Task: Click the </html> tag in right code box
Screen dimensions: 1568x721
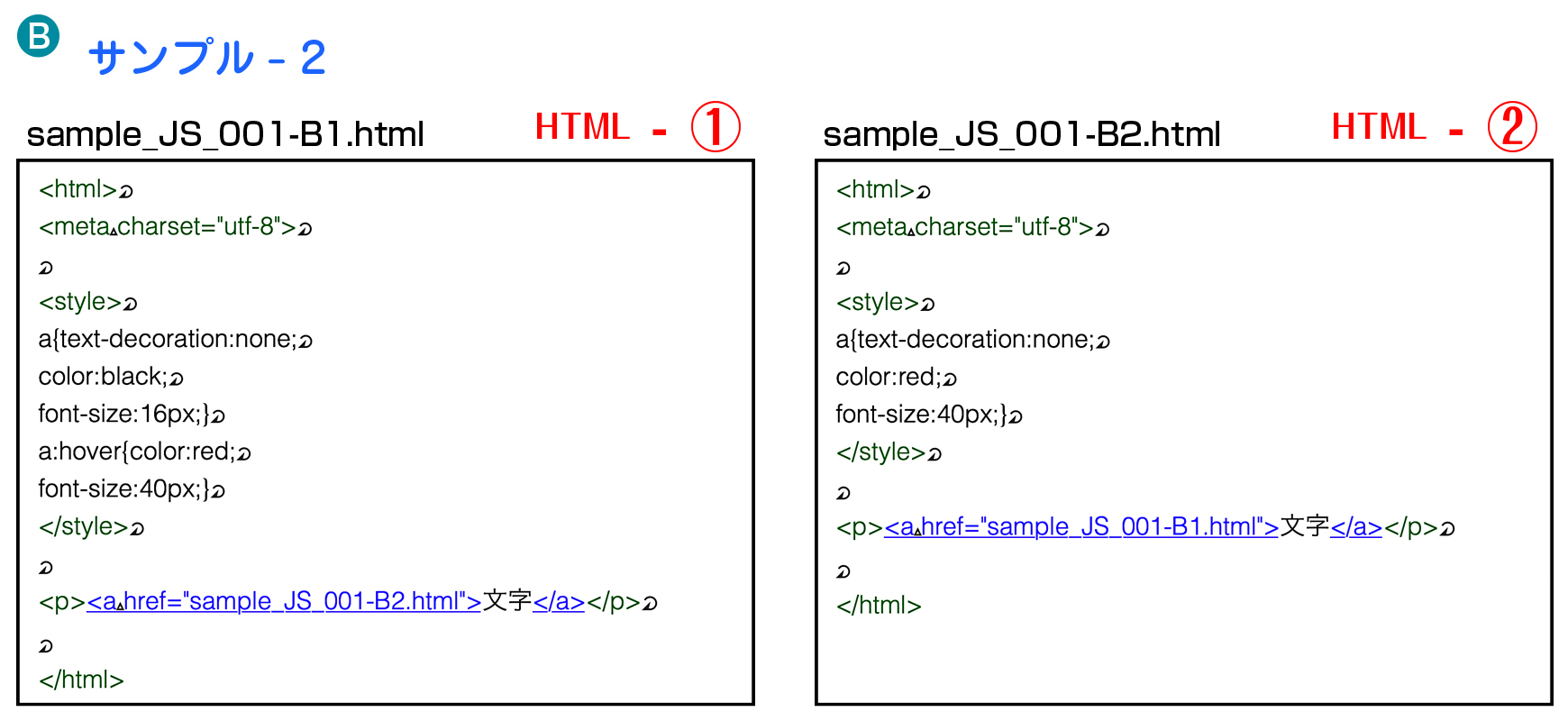Action: pos(879,606)
